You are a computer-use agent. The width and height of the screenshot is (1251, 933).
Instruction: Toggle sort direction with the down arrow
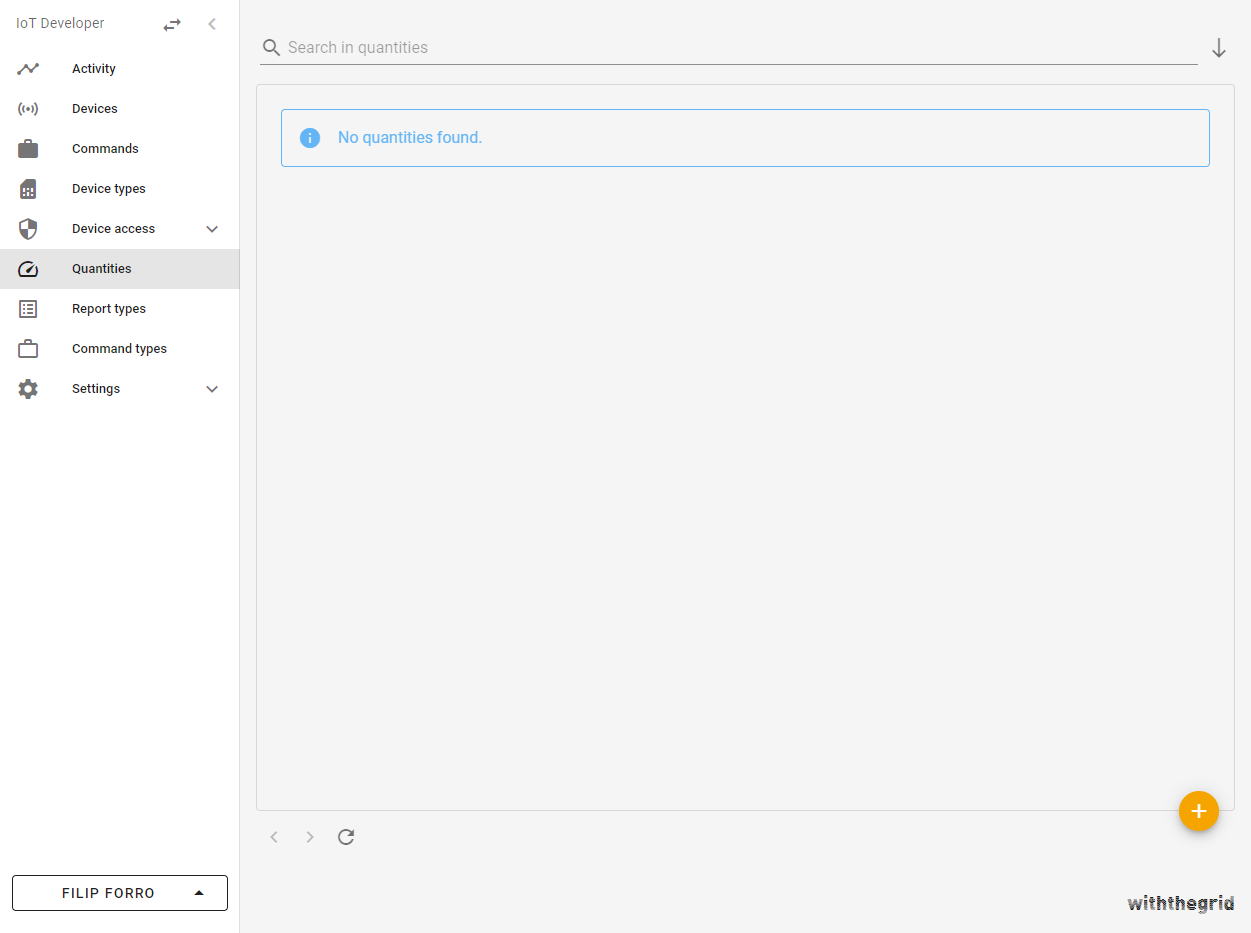coord(1218,48)
